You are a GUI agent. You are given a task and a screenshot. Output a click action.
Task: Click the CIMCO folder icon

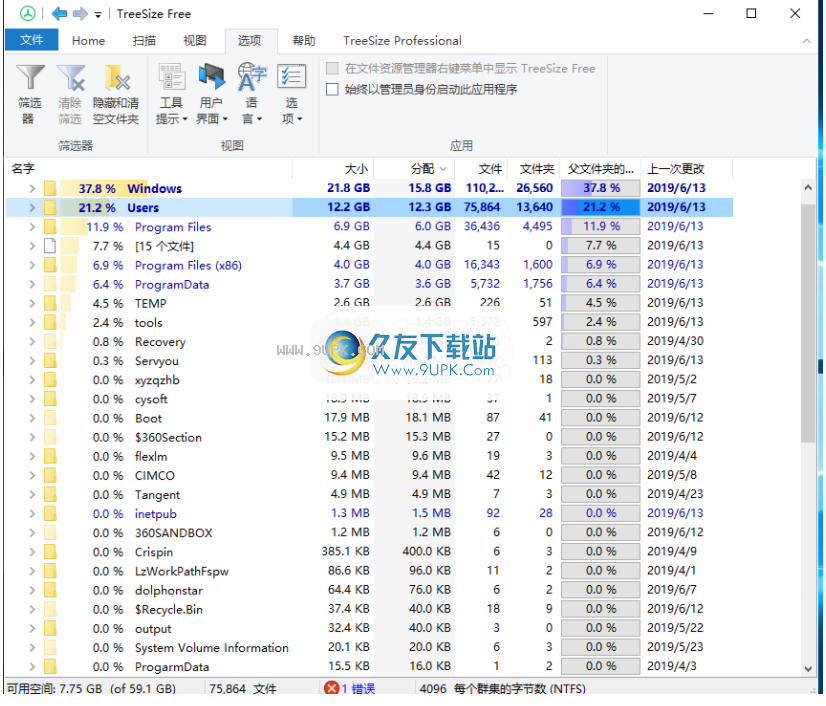50,475
